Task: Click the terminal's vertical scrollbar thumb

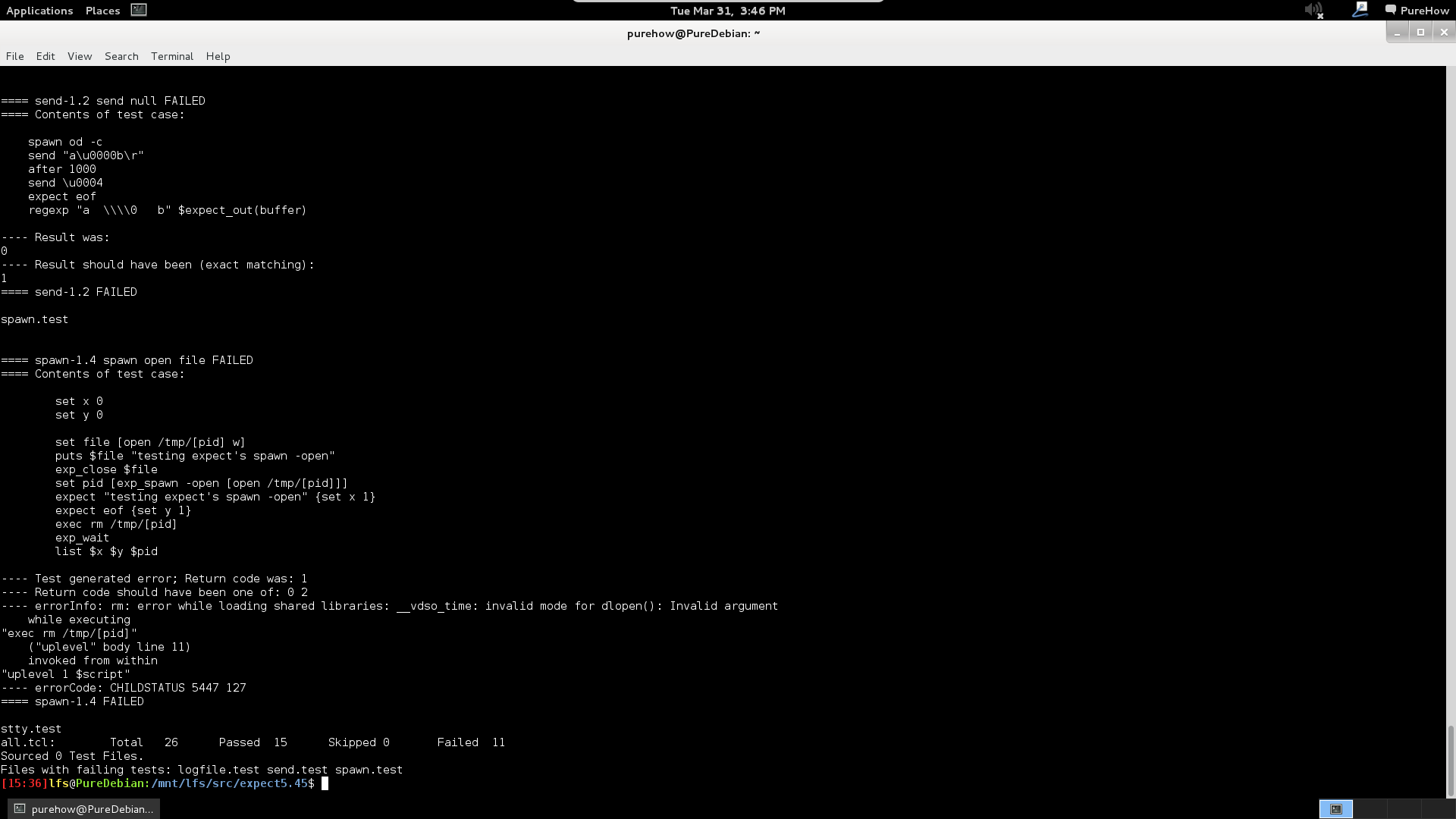Action: pos(1451,761)
